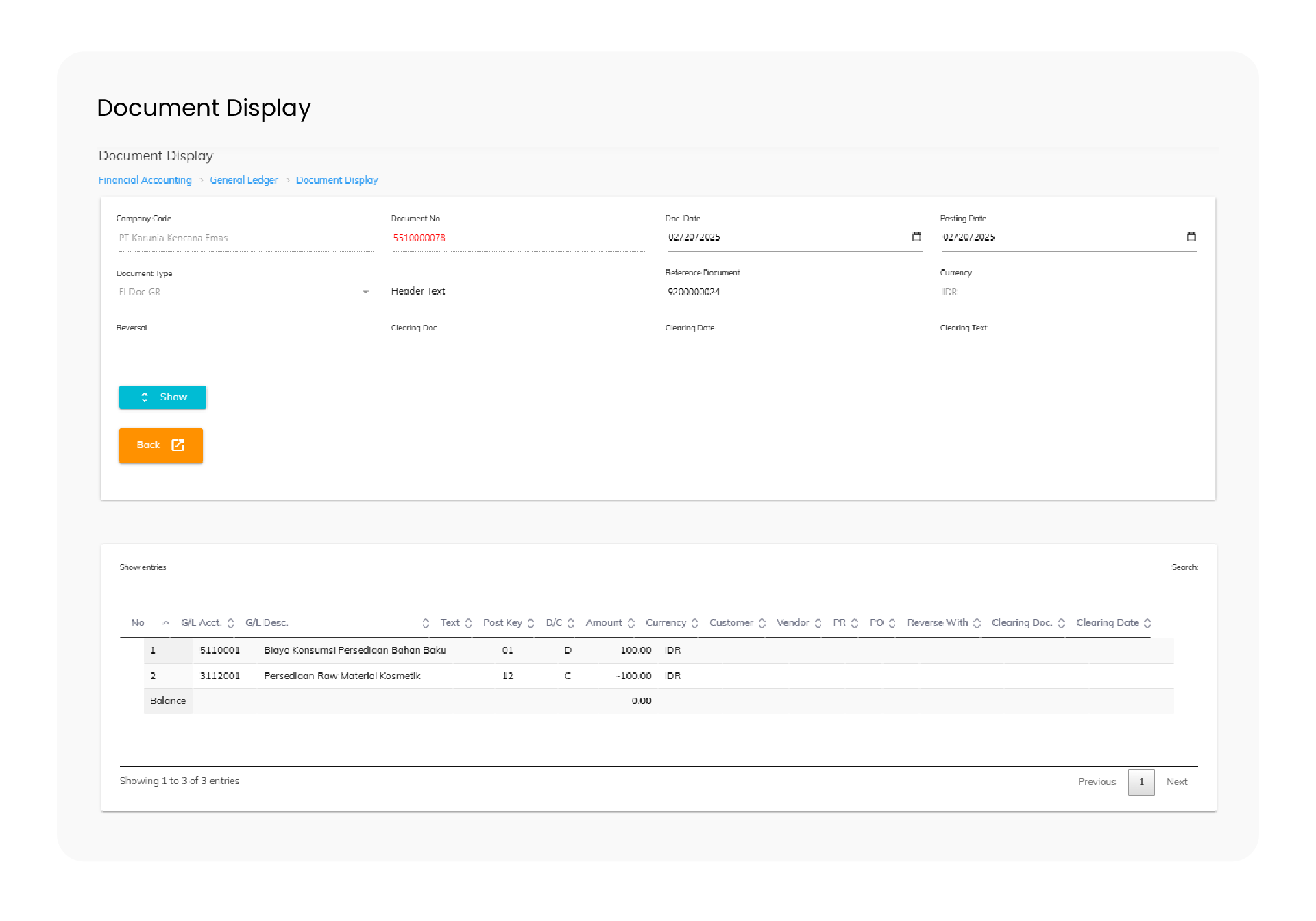The image size is (1316, 921).
Task: Click the Show button to expand fields
Action: 162,397
